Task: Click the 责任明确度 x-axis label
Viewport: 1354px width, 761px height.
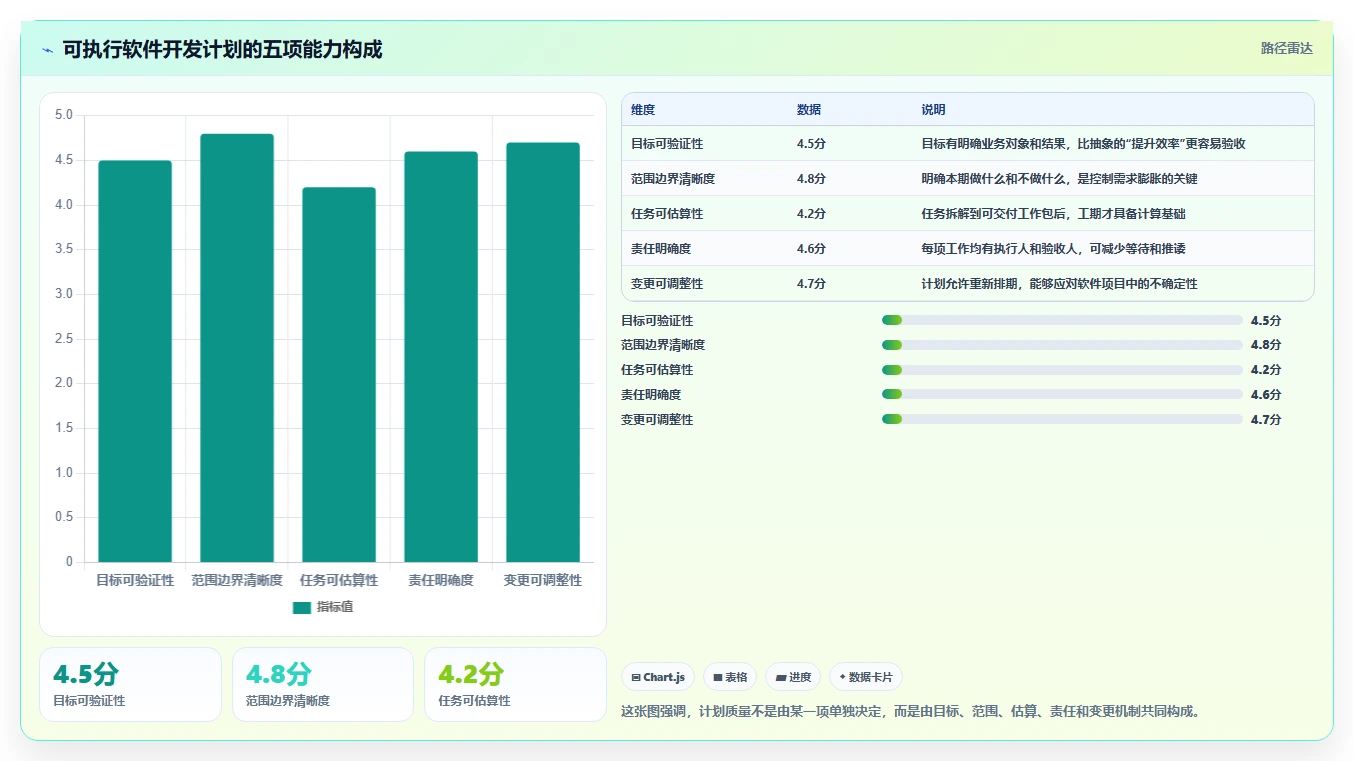Action: click(441, 580)
